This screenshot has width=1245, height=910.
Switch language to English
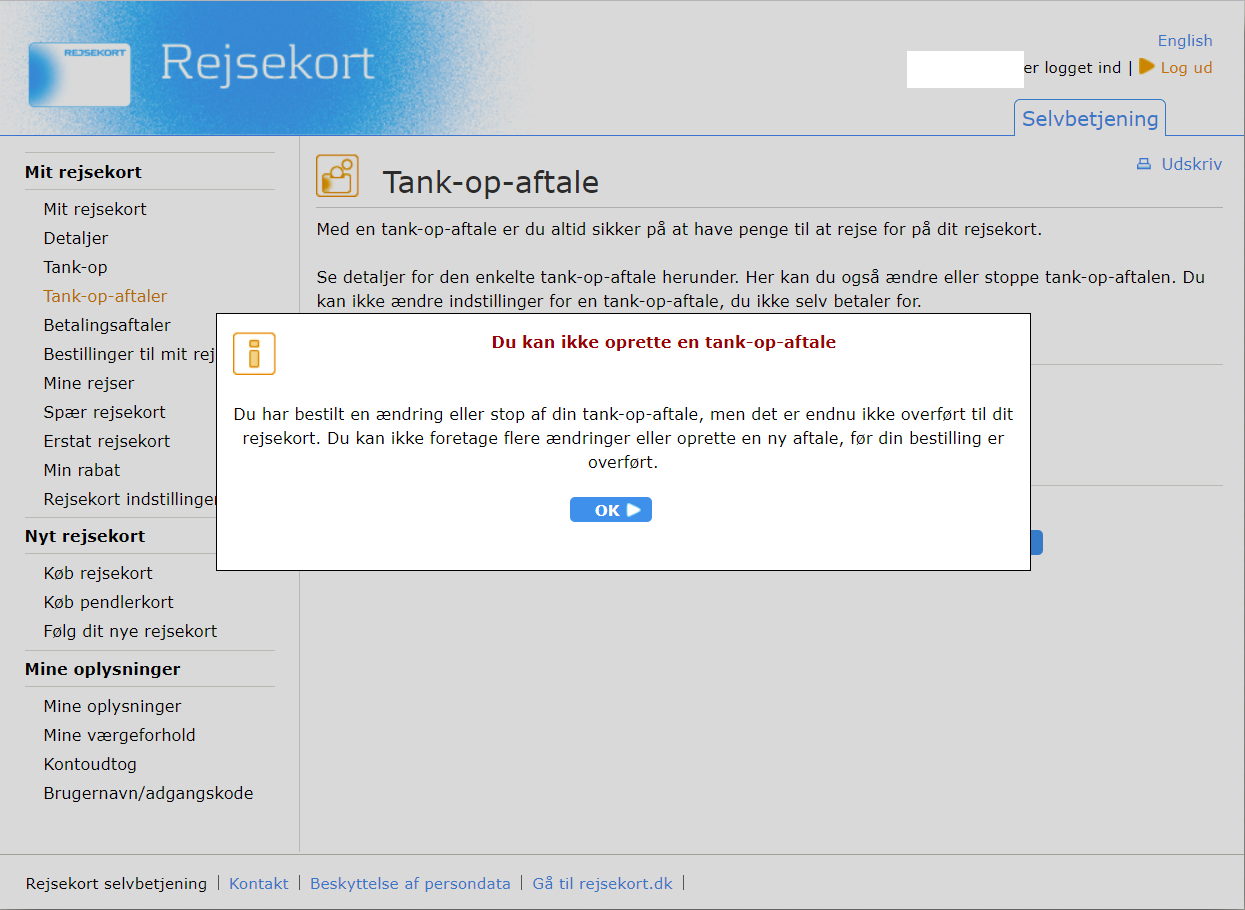click(x=1184, y=41)
